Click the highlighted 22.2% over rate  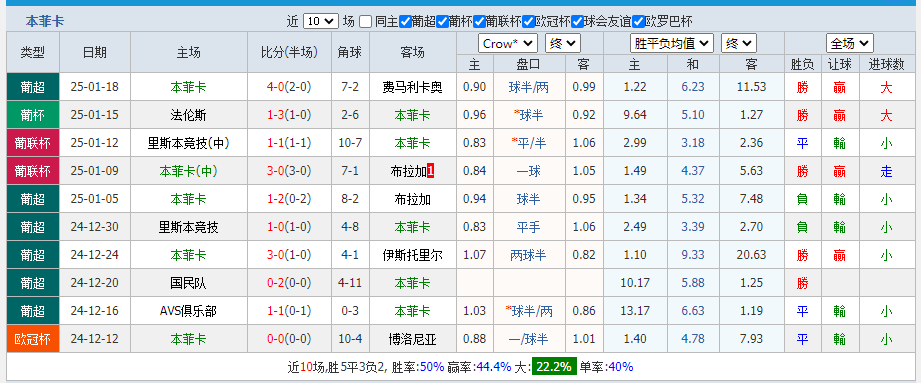click(x=554, y=367)
